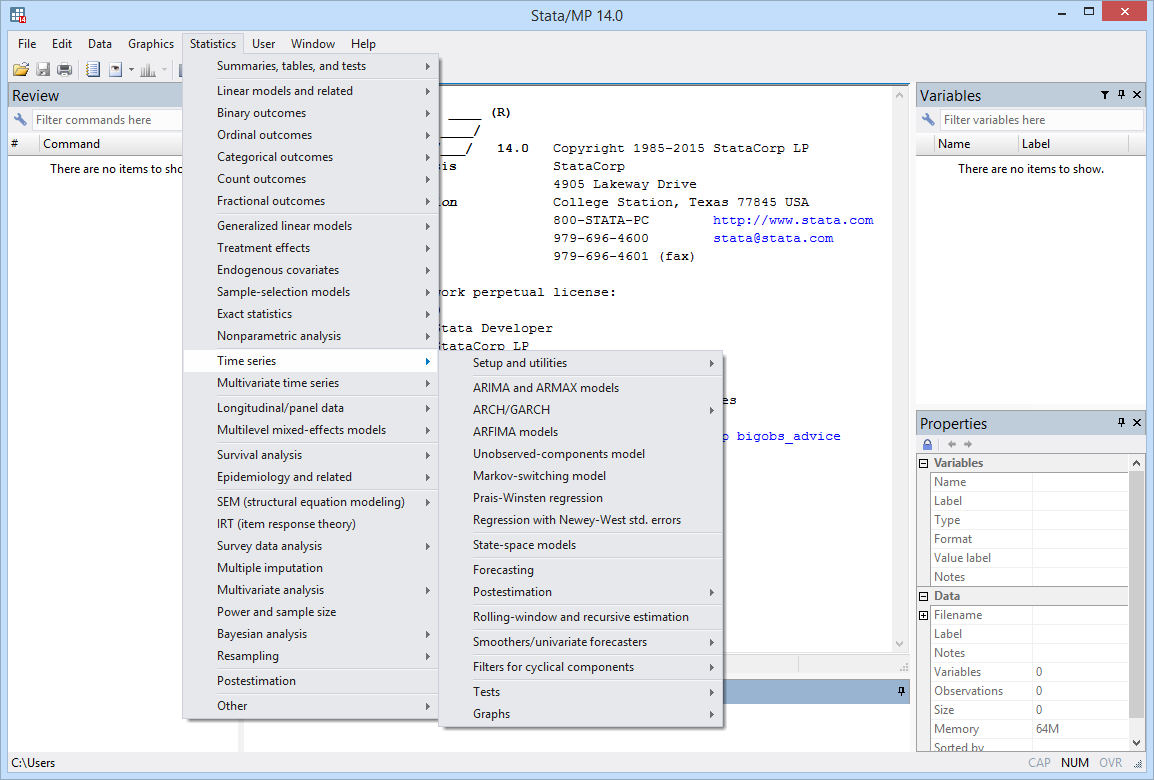
Task: Open the ARIMA and ARMAX models entry
Action: click(546, 388)
